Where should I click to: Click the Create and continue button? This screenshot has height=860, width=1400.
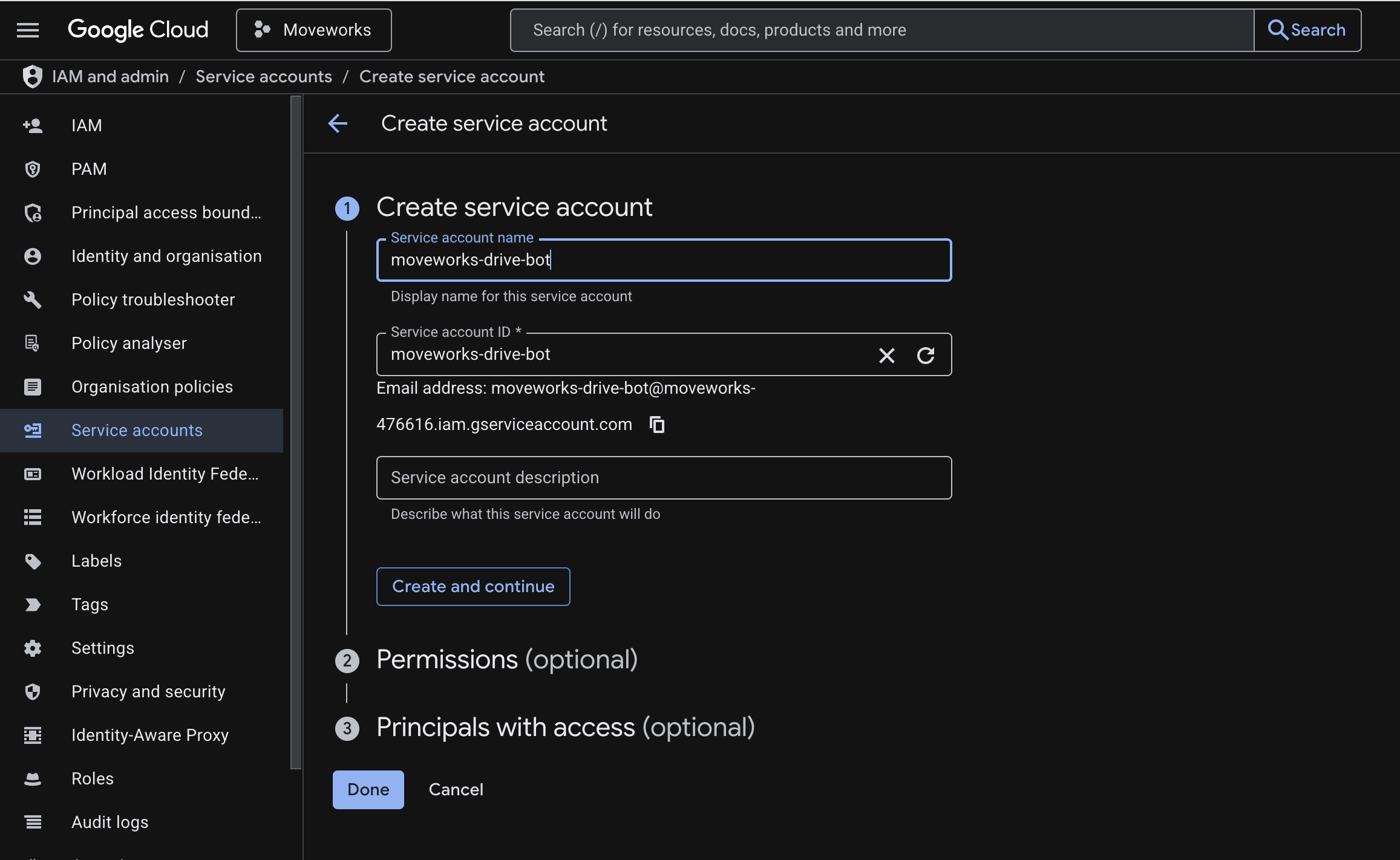point(473,586)
